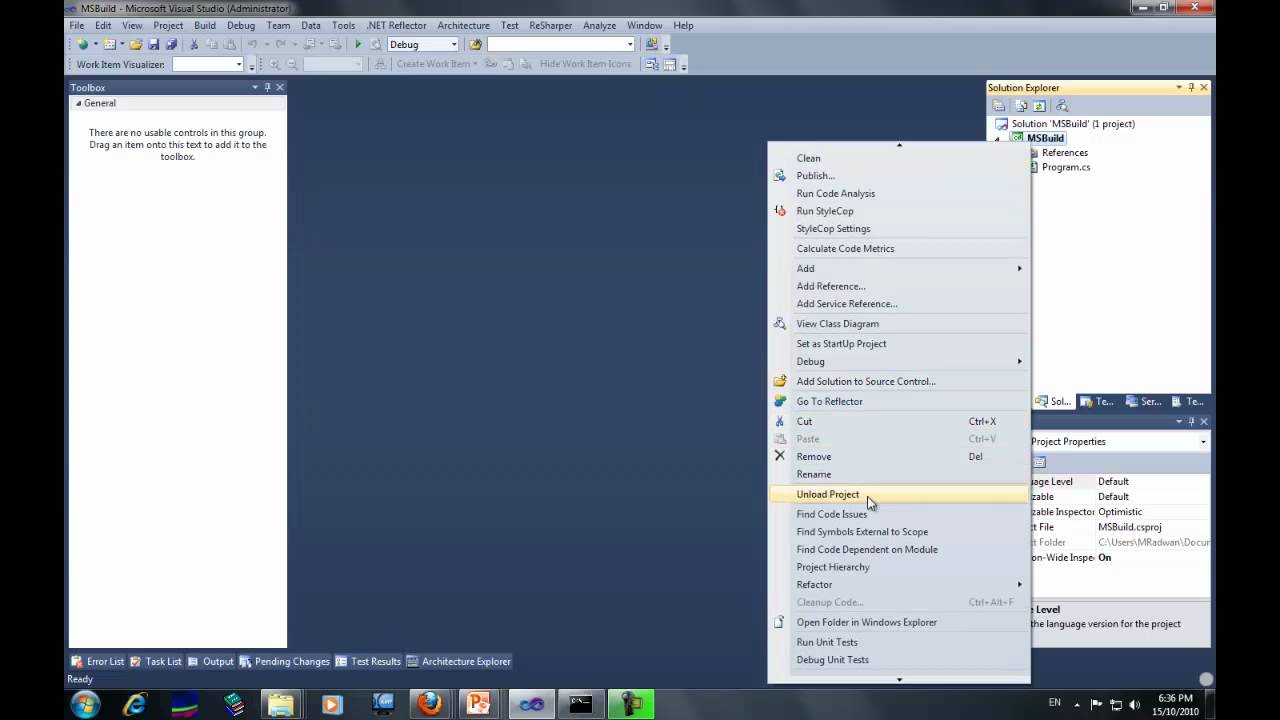Screen dimensions: 1280x720
Task: Click the View Class Diagram icon in Solution Explorer
Action: pyautogui.click(x=1062, y=105)
